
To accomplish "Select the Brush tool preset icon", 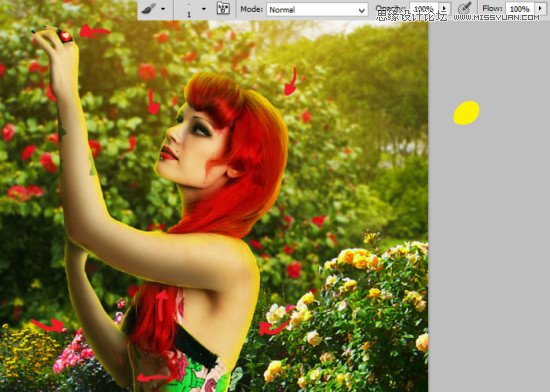I will pos(149,8).
